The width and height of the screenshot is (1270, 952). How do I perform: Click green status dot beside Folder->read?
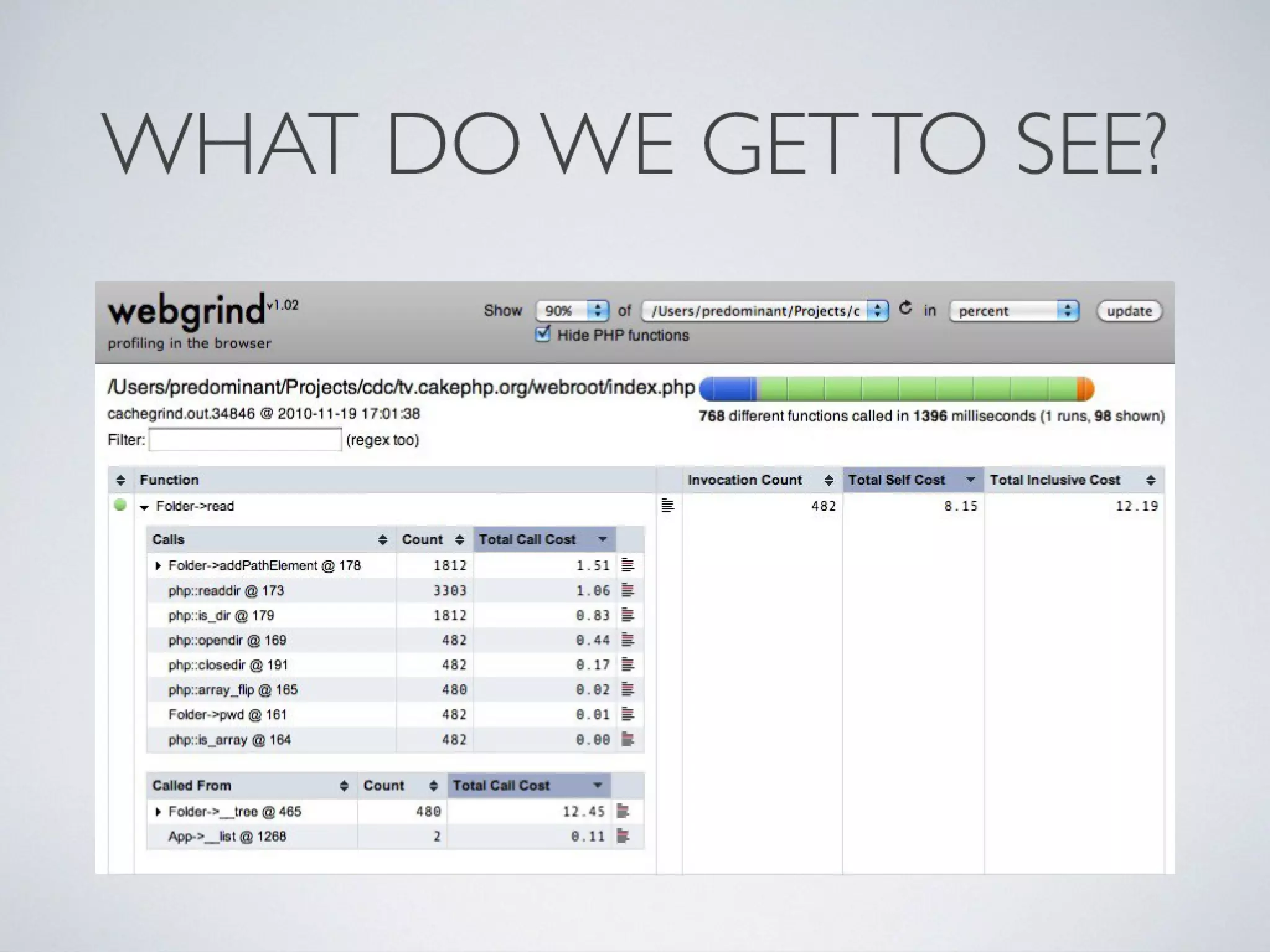[120, 505]
